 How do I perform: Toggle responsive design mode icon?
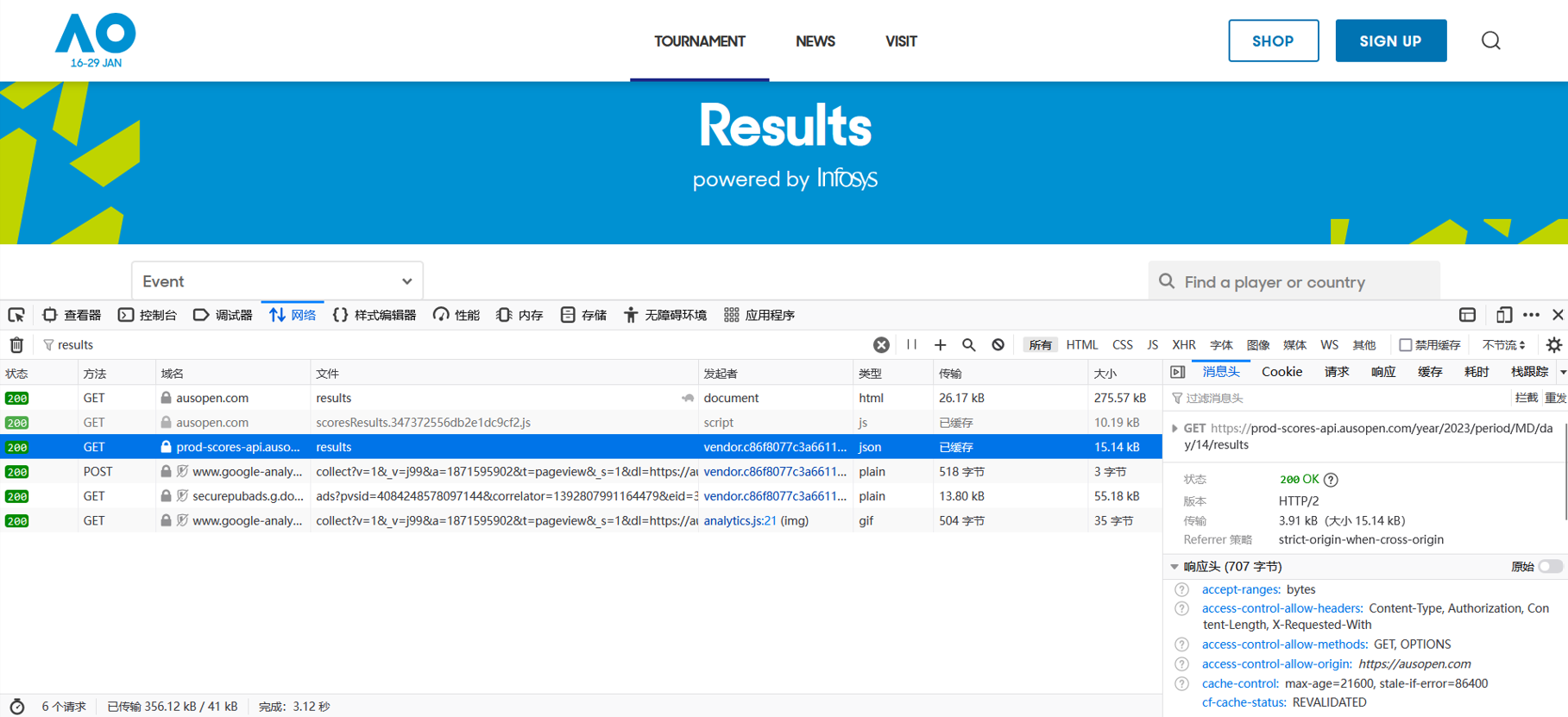coord(1504,315)
